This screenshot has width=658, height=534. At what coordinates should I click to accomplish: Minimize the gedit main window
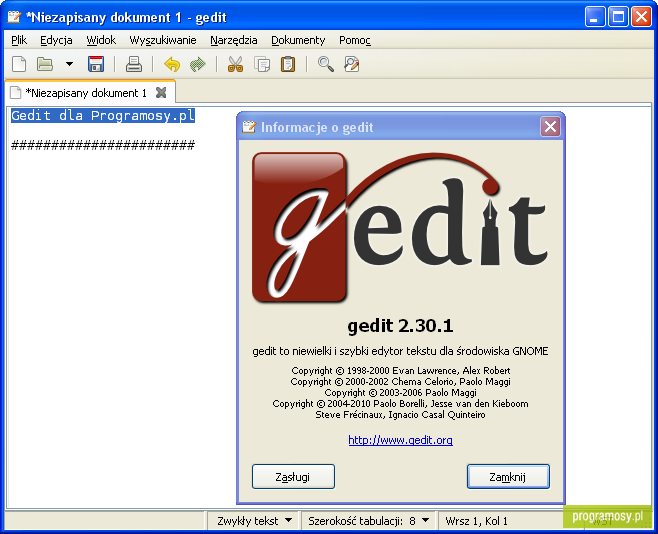(x=595, y=17)
